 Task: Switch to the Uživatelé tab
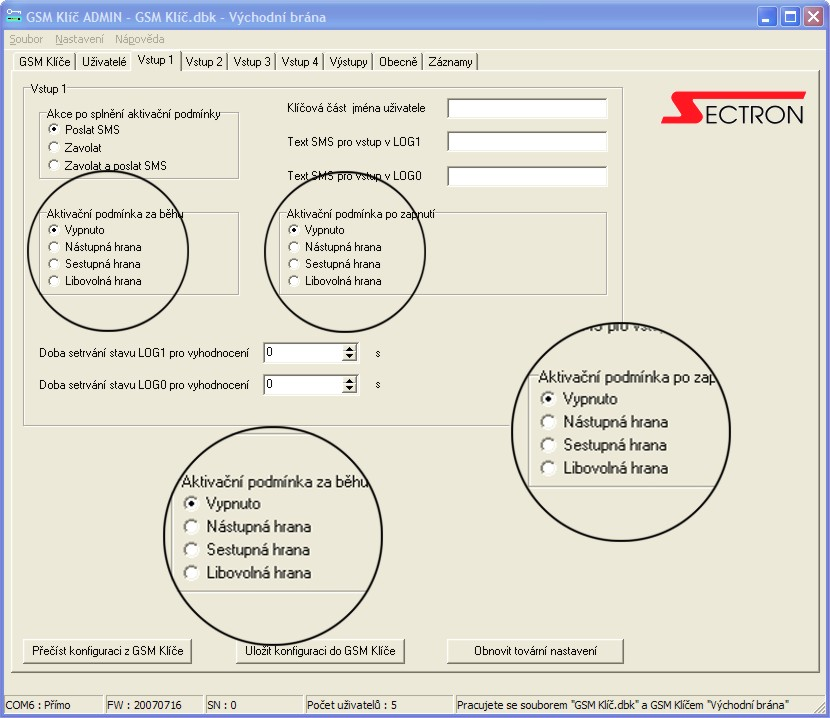(104, 62)
